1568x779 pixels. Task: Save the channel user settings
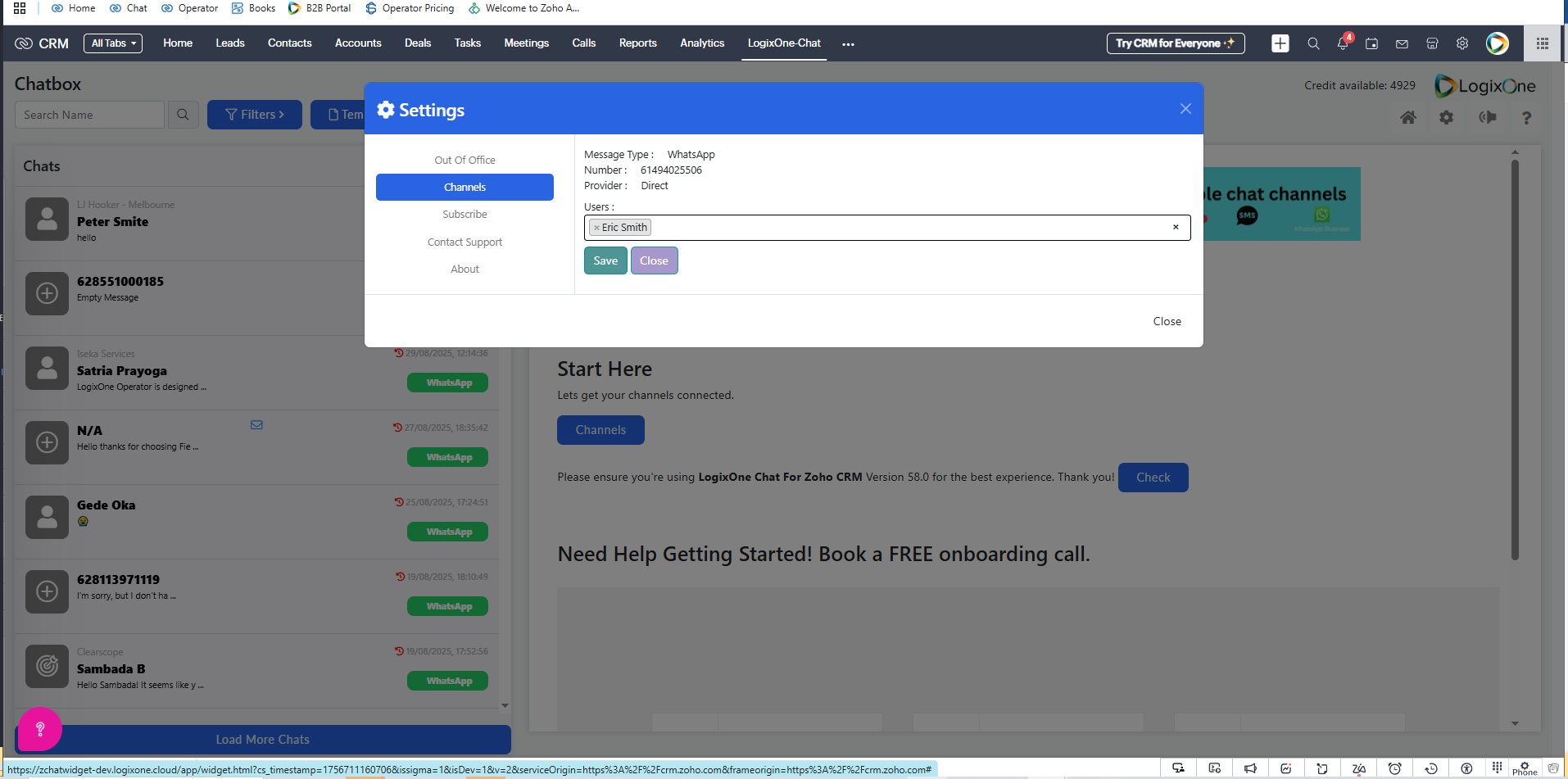pos(605,260)
